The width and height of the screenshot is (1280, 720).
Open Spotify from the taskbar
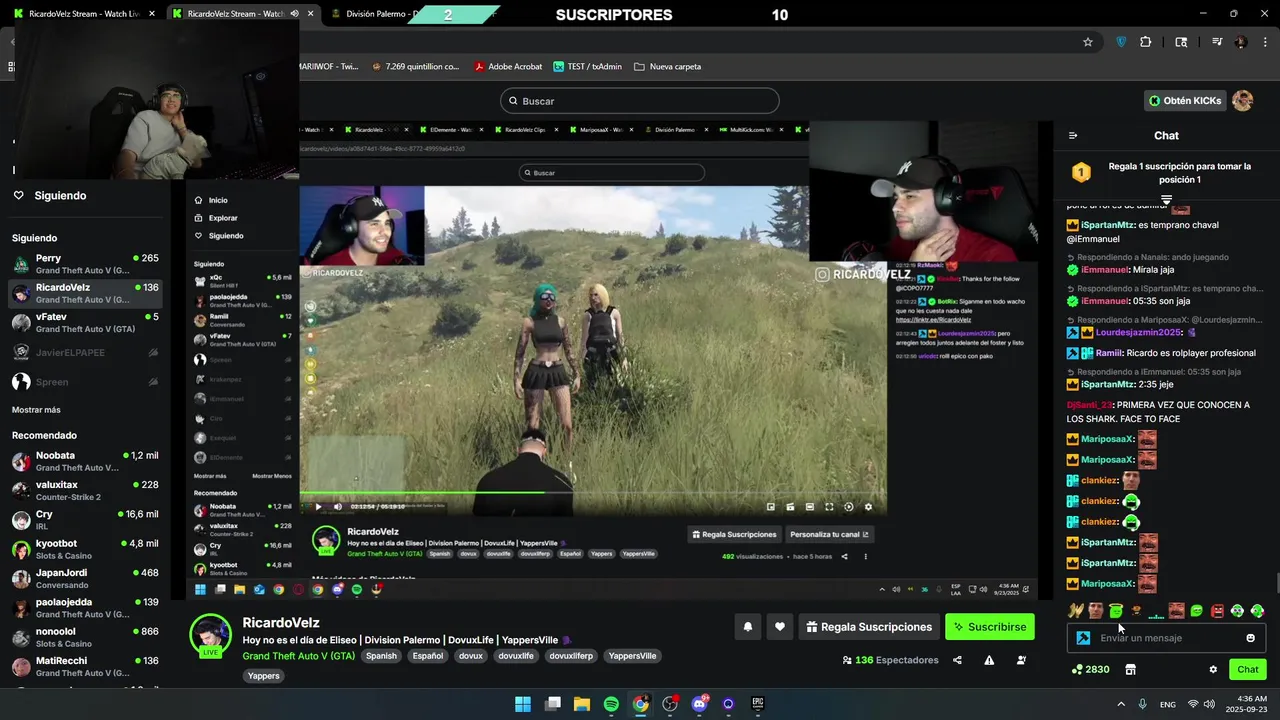(x=611, y=704)
